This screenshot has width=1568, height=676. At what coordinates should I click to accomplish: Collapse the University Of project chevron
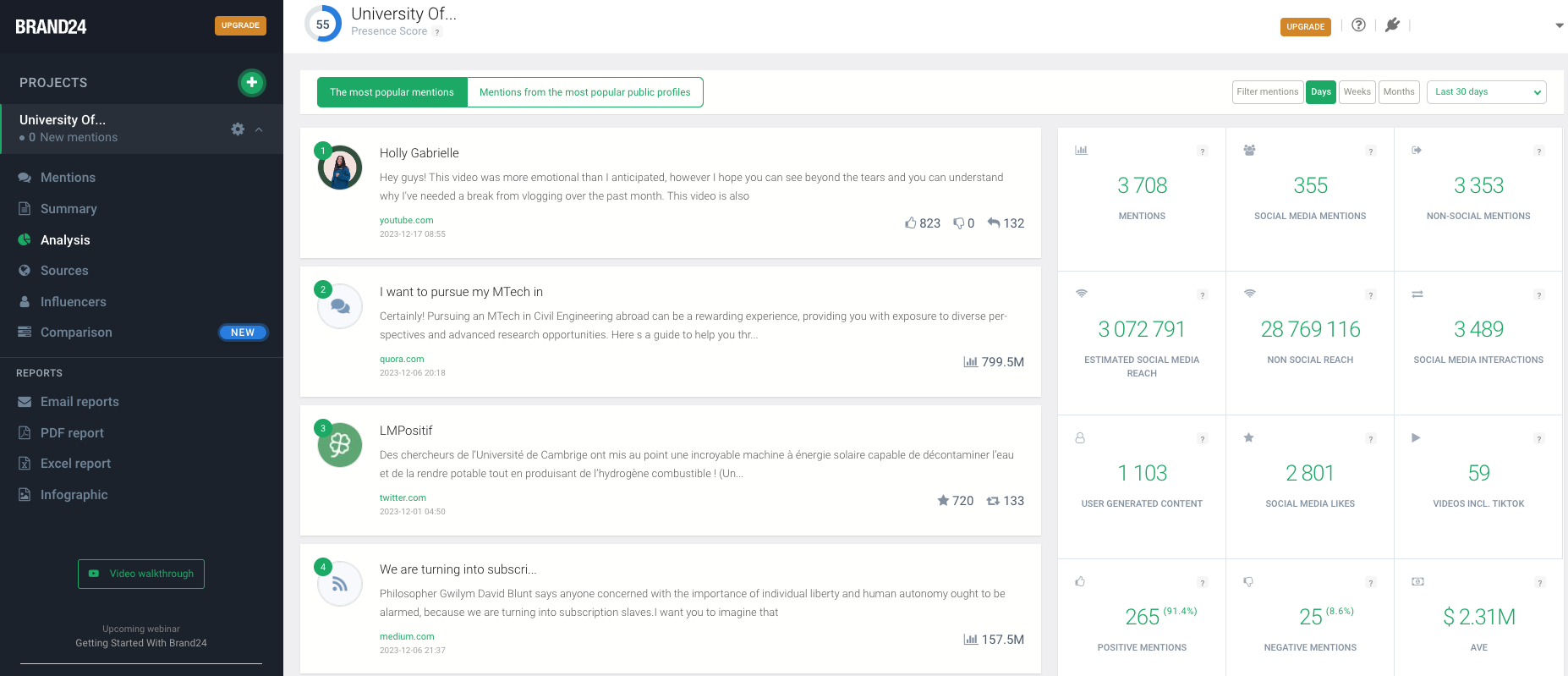(259, 129)
